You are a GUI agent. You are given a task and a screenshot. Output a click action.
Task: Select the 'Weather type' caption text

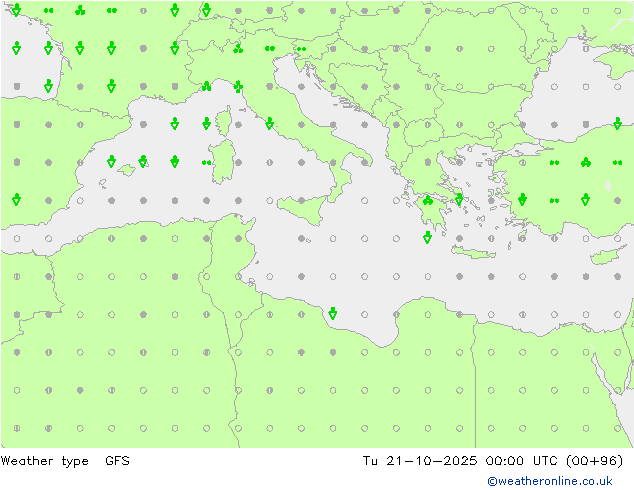pos(44,461)
